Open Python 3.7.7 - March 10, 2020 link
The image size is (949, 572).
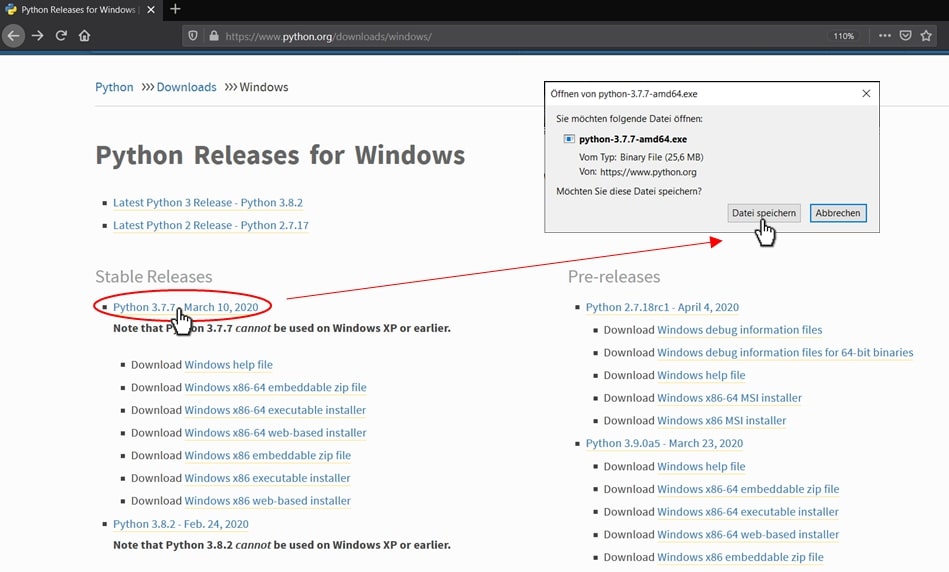pos(186,307)
